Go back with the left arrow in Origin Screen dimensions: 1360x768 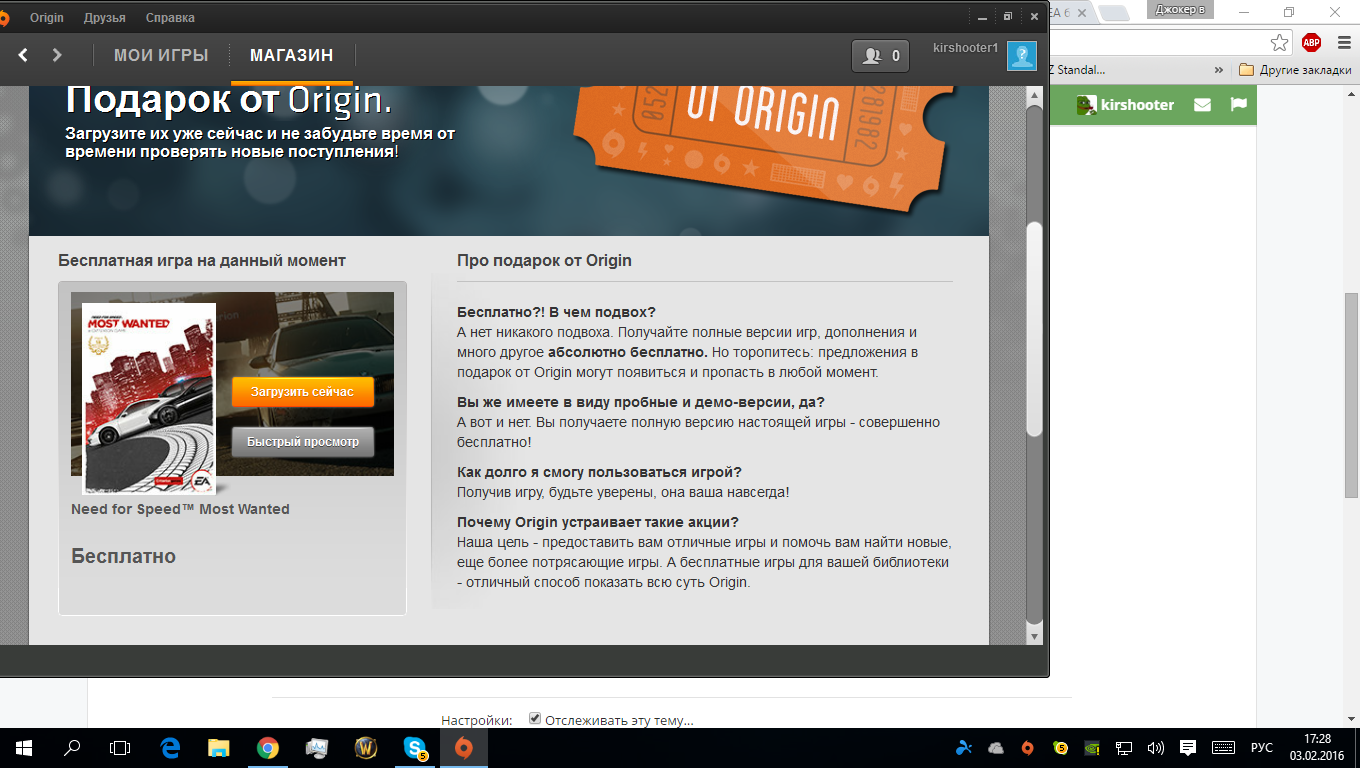(x=23, y=55)
